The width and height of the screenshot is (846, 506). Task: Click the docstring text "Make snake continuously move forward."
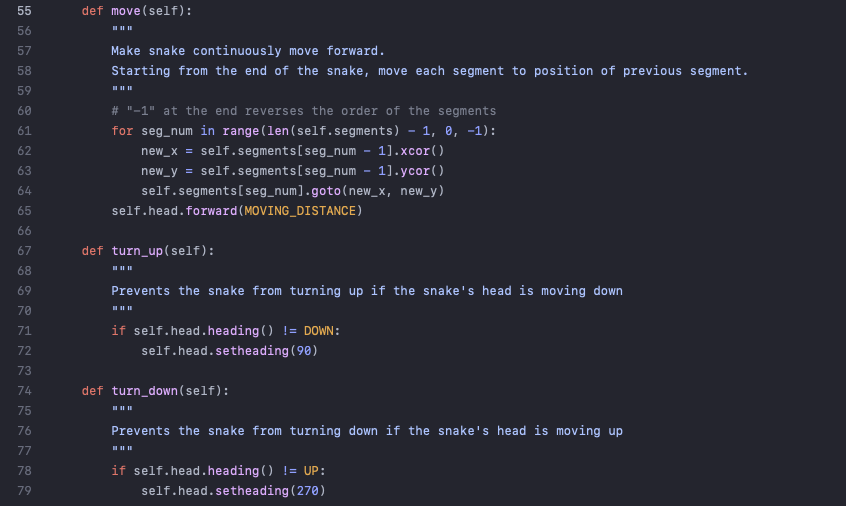pos(248,51)
